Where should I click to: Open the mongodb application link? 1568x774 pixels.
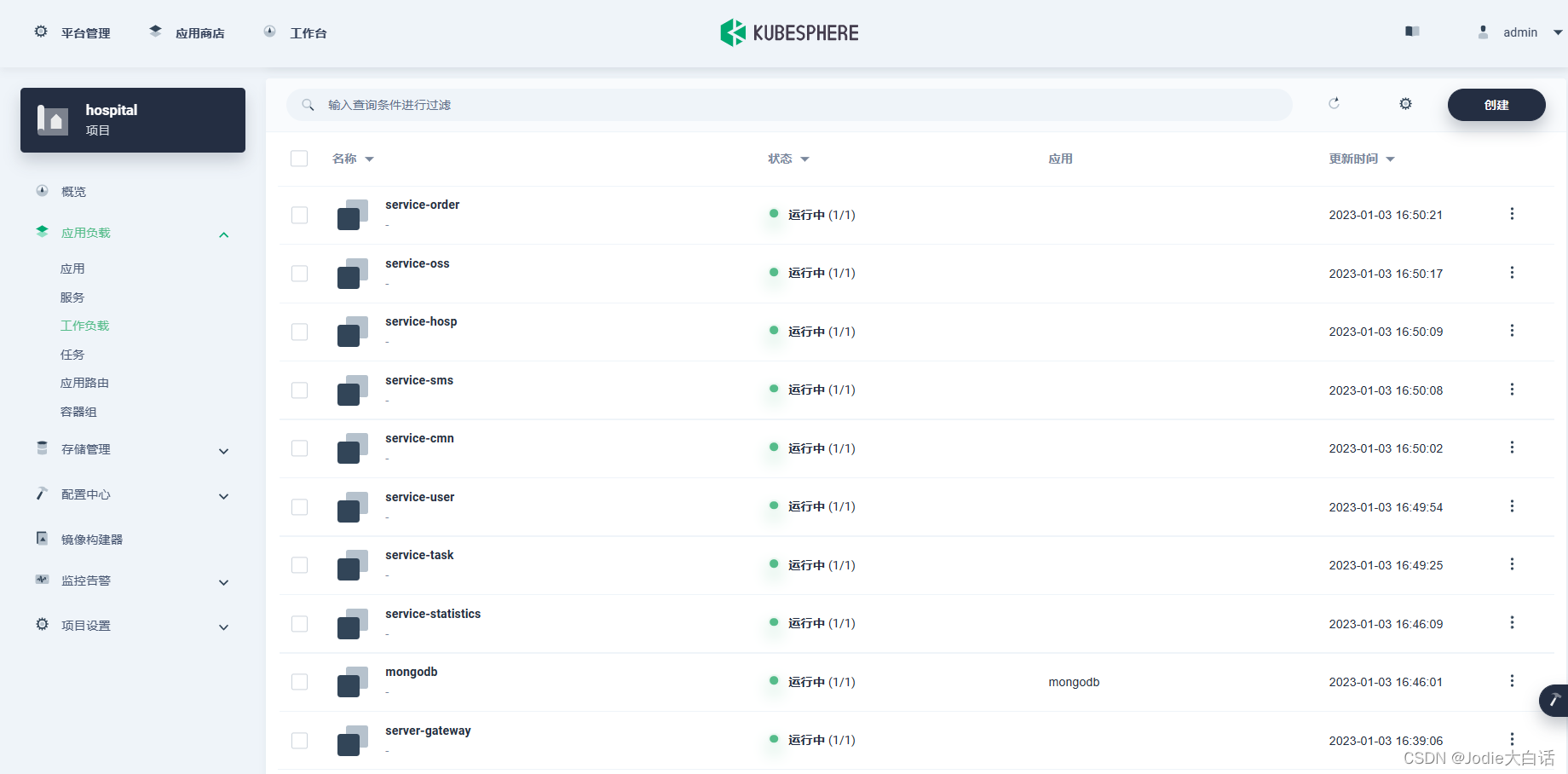coord(1074,682)
